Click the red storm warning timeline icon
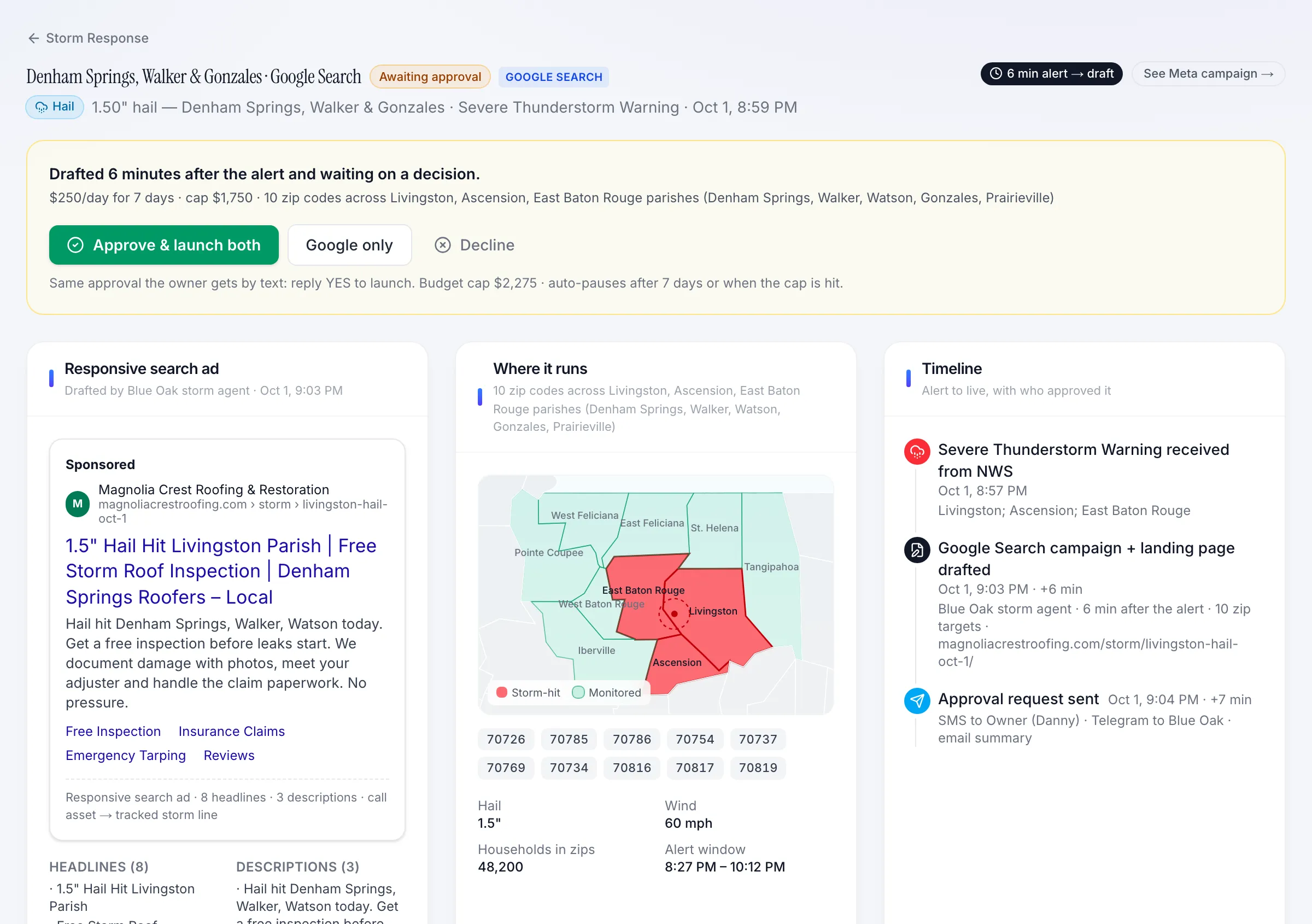1312x924 pixels. [x=917, y=452]
